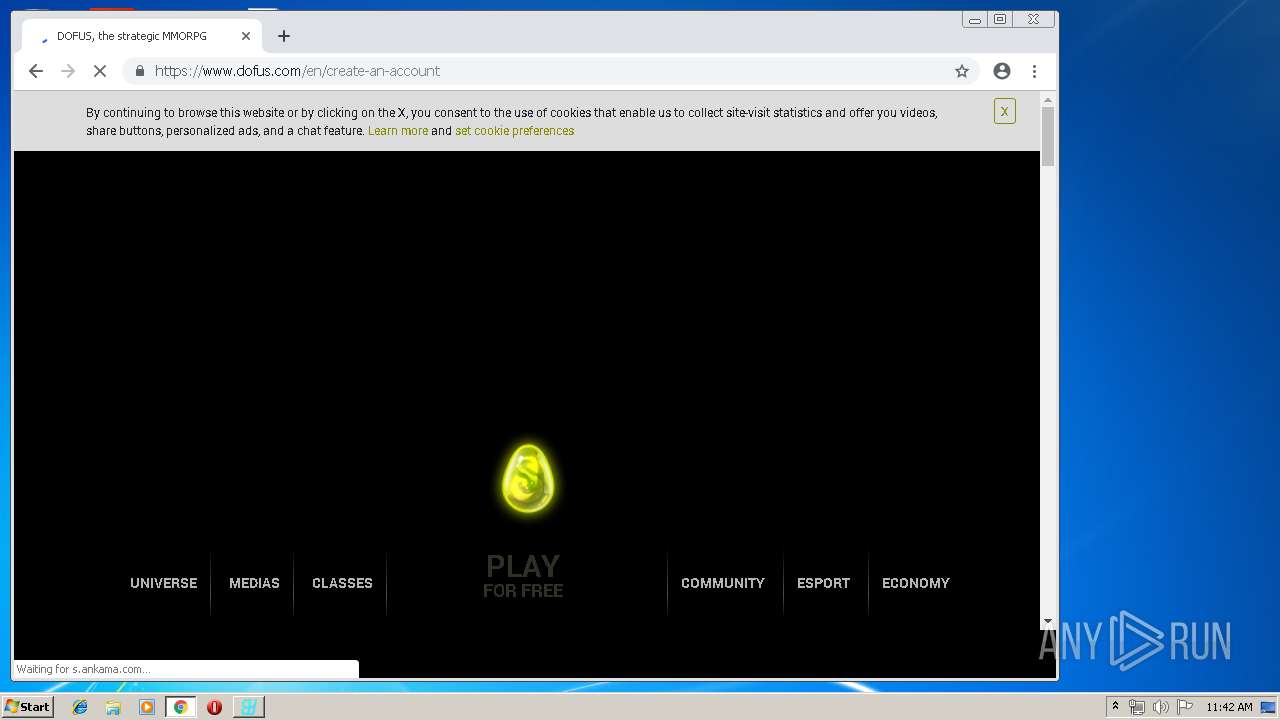Click the browser forward arrow
The image size is (1280, 720).
68,71
